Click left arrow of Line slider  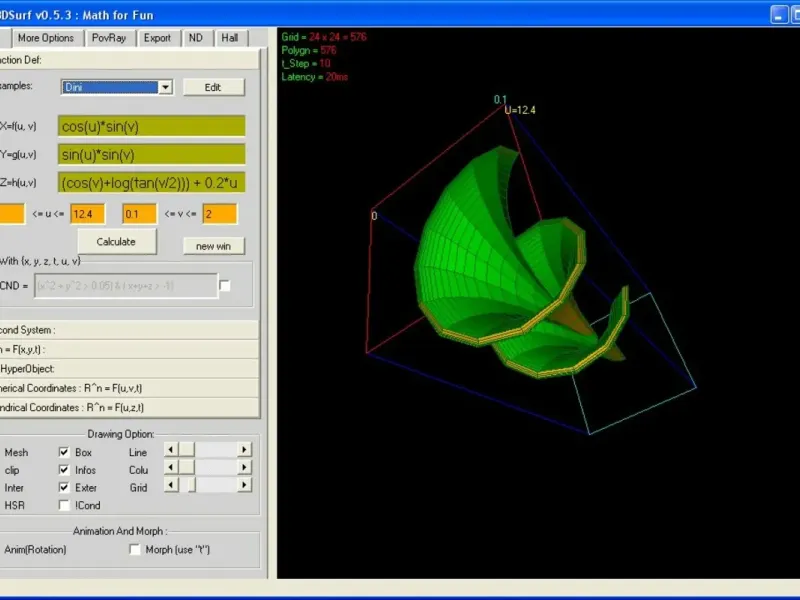(x=169, y=451)
